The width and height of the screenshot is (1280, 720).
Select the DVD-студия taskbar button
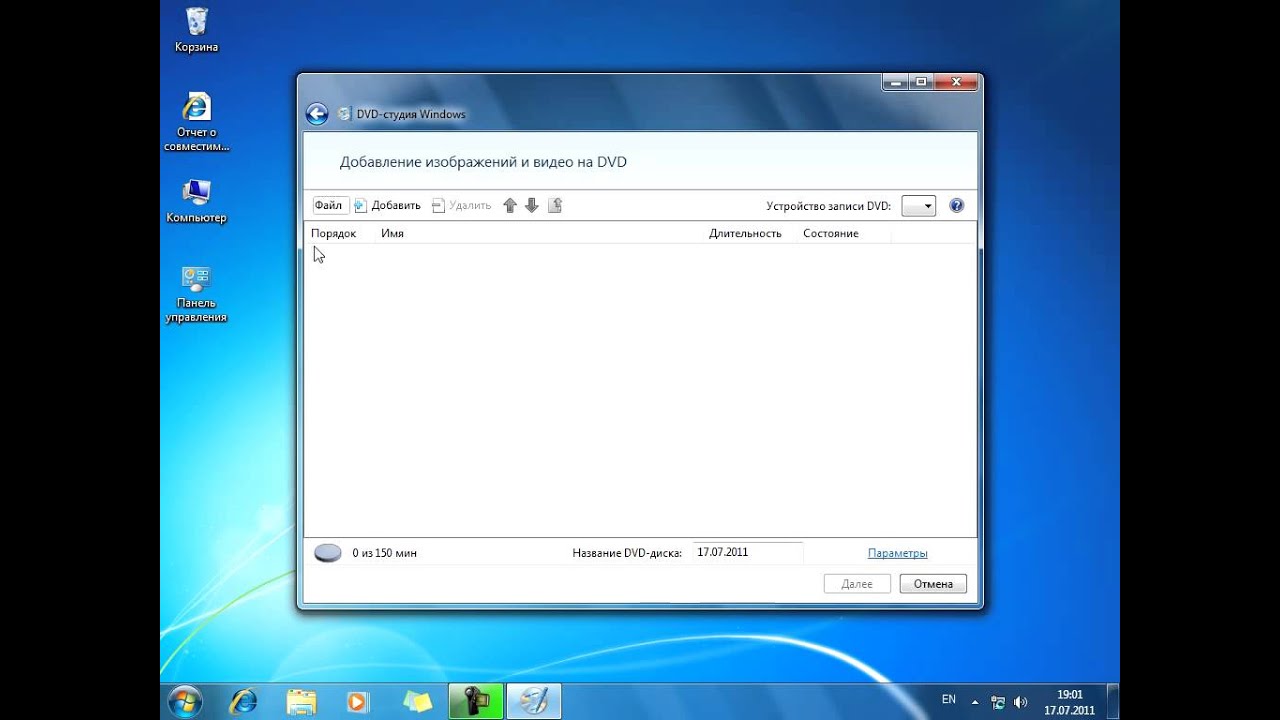pyautogui.click(x=534, y=701)
